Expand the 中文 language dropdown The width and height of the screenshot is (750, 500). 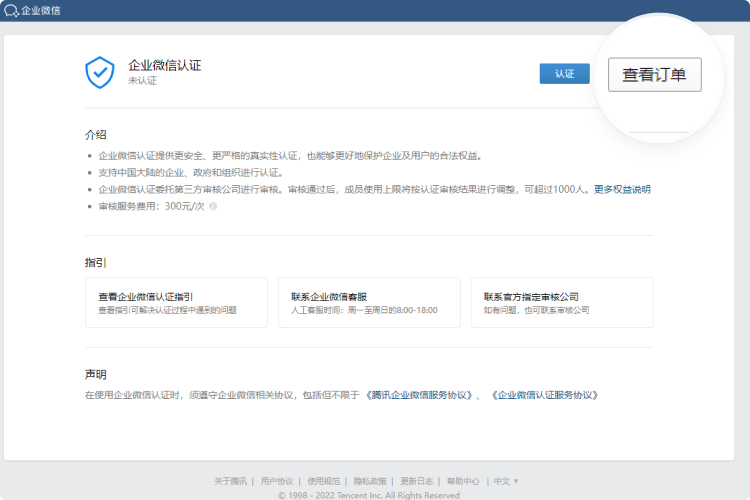506,481
